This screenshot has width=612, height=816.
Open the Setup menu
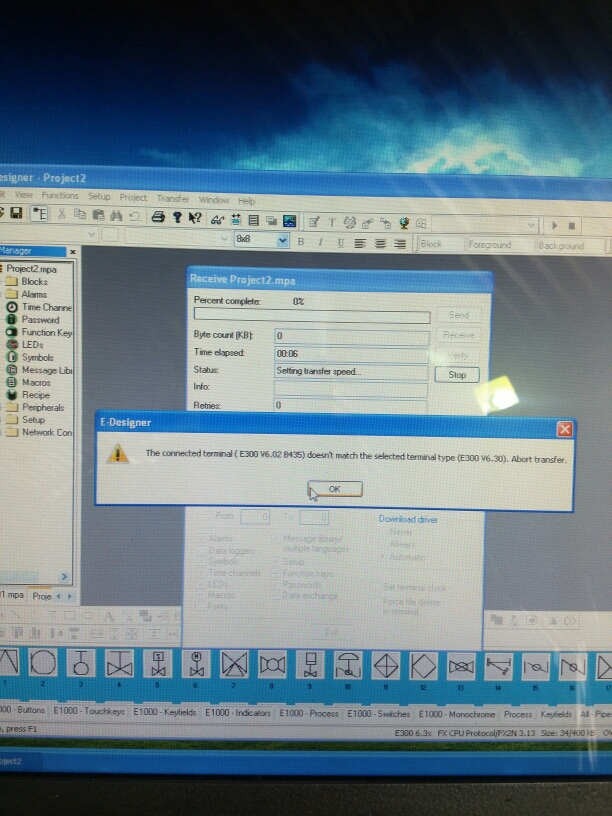(99, 197)
